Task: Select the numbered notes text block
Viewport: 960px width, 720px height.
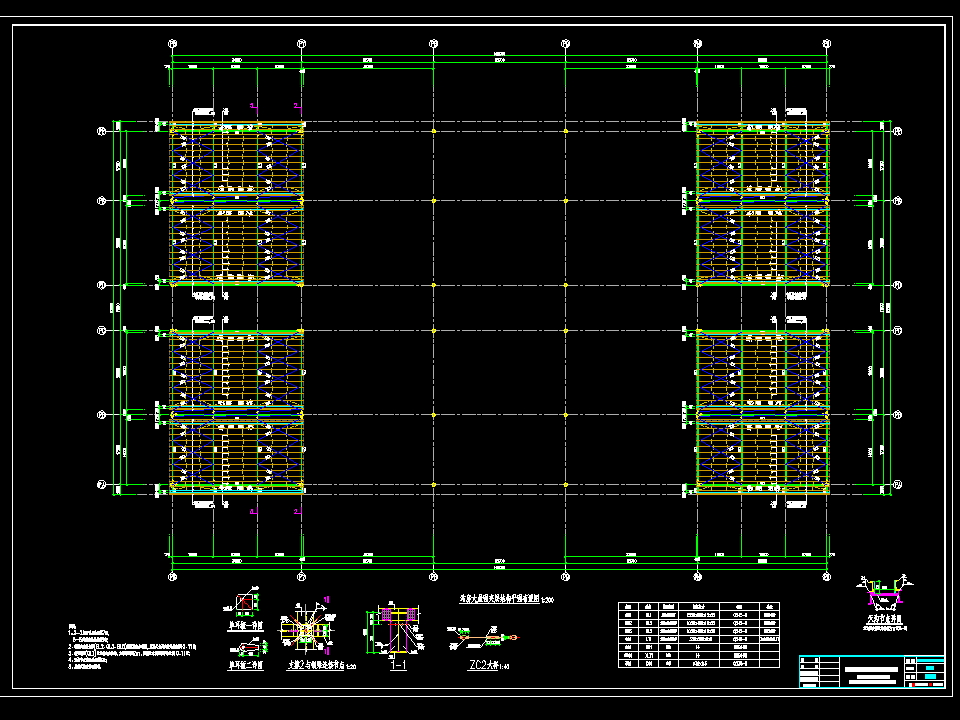Action: click(132, 647)
